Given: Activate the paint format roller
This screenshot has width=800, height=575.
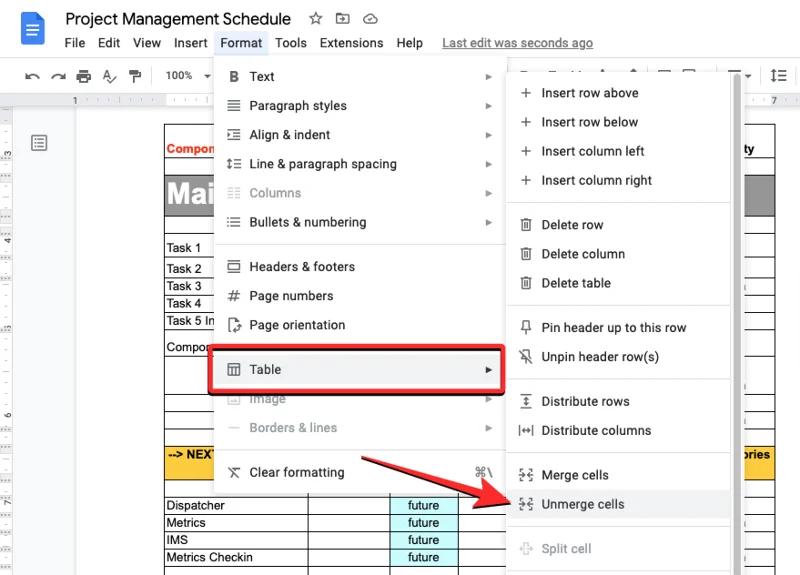Looking at the screenshot, I should (x=134, y=76).
